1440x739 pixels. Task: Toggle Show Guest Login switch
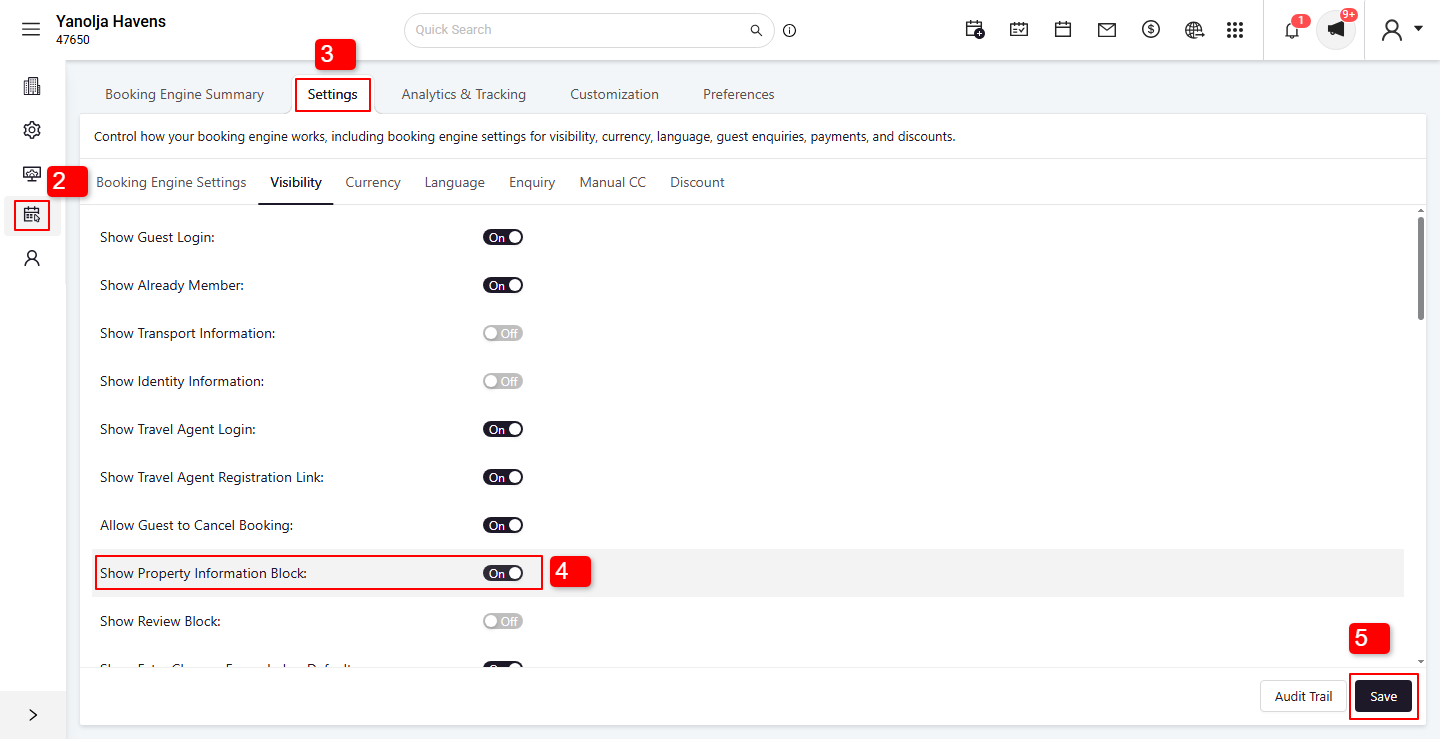point(503,237)
